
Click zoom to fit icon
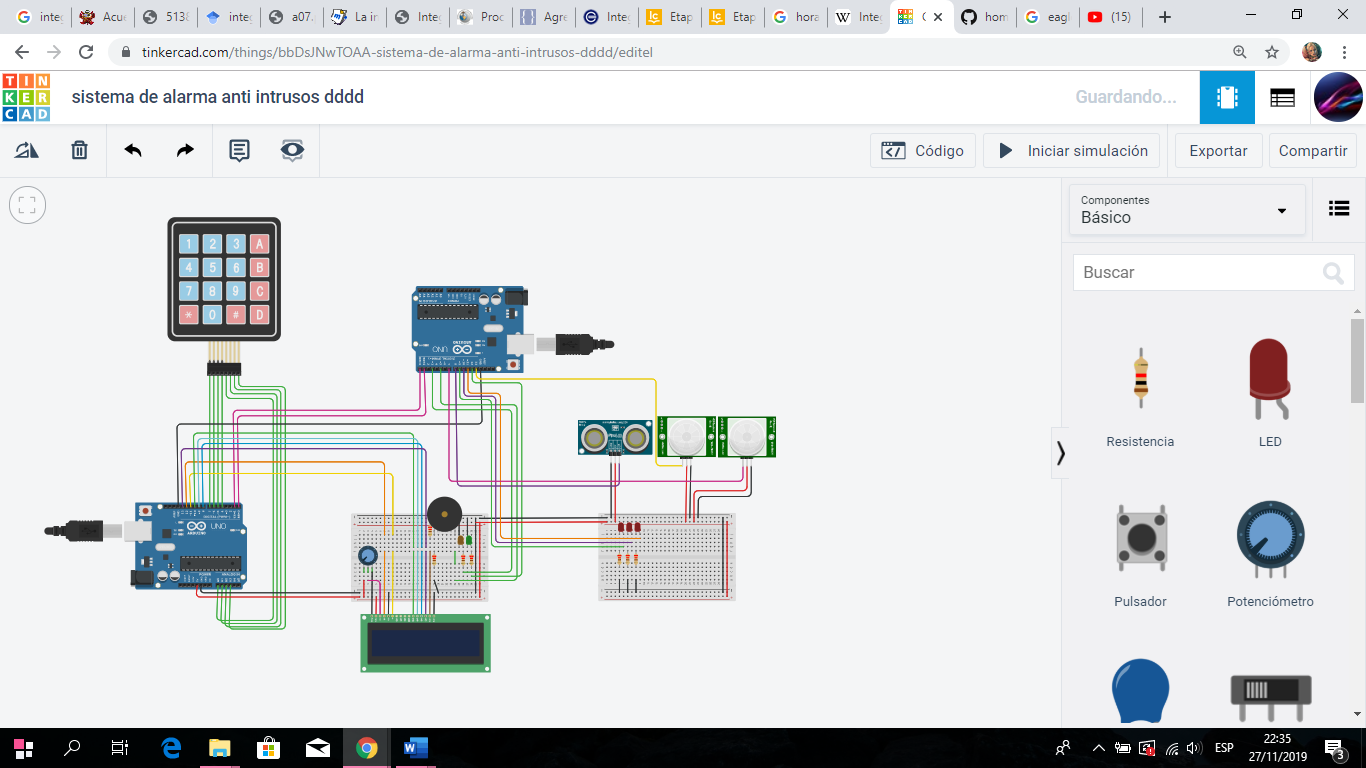pyautogui.click(x=27, y=206)
